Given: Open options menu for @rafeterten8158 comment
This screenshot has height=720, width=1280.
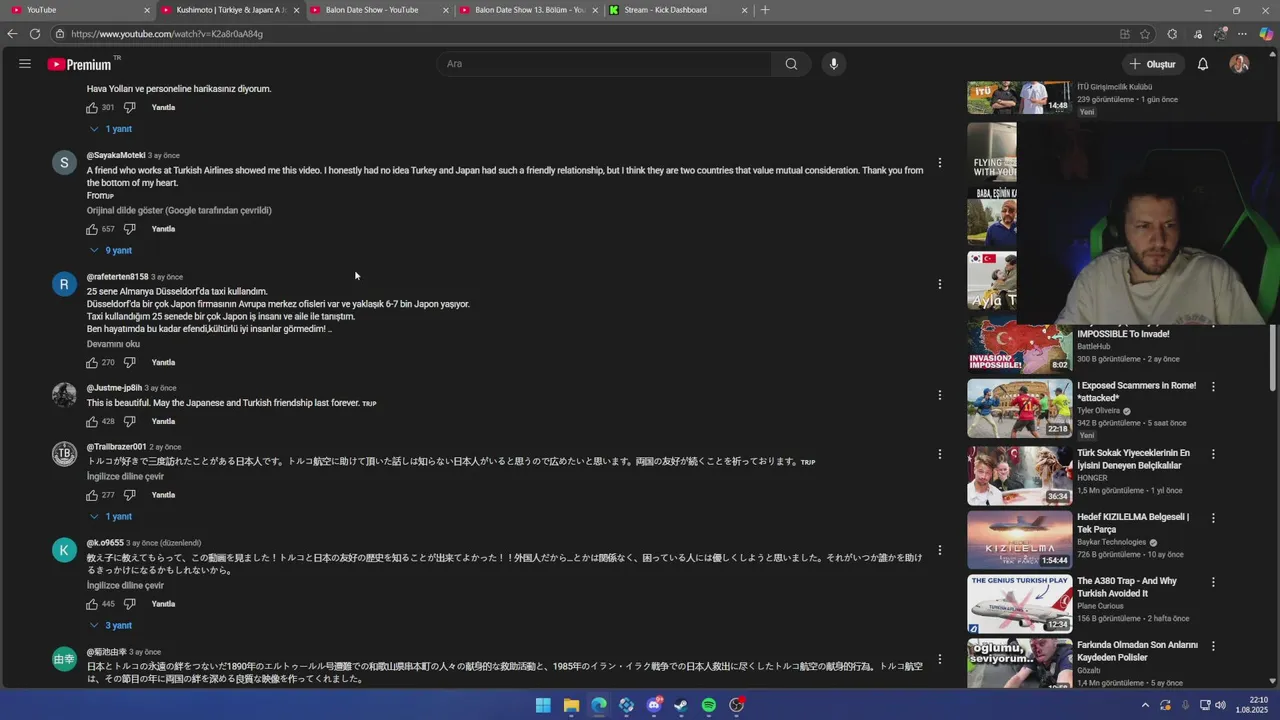Looking at the screenshot, I should click(x=939, y=284).
